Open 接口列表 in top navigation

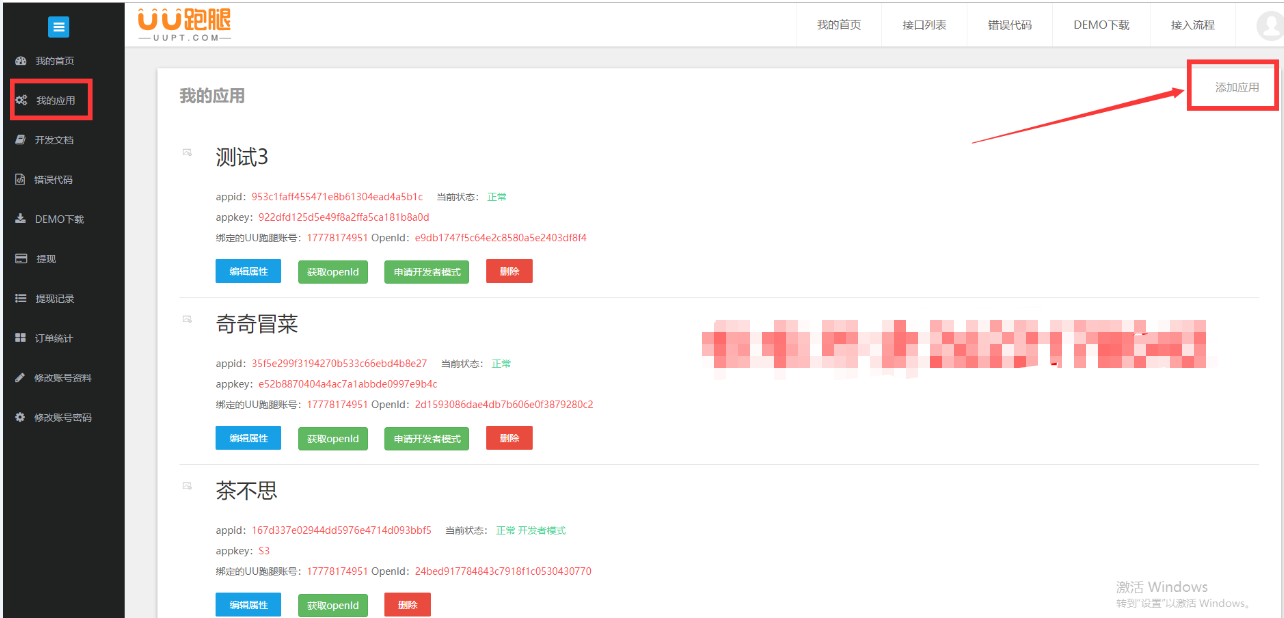click(924, 25)
